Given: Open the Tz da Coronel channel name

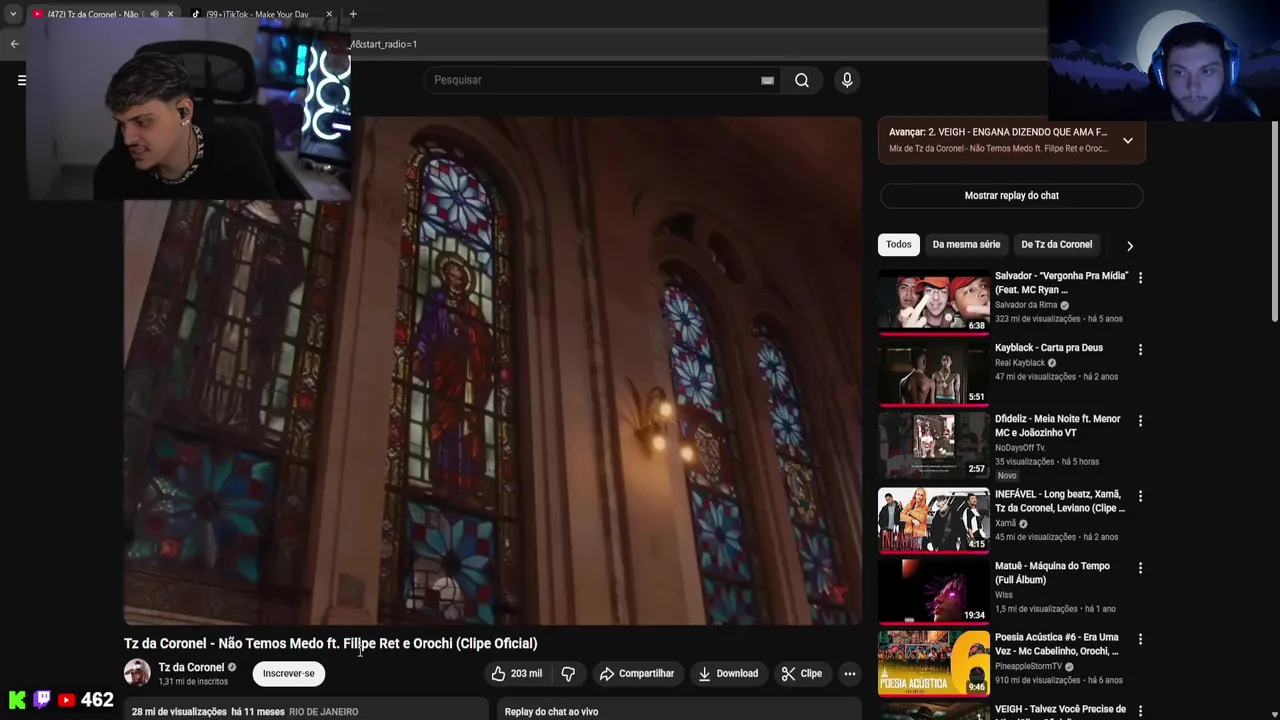Looking at the screenshot, I should (191, 667).
